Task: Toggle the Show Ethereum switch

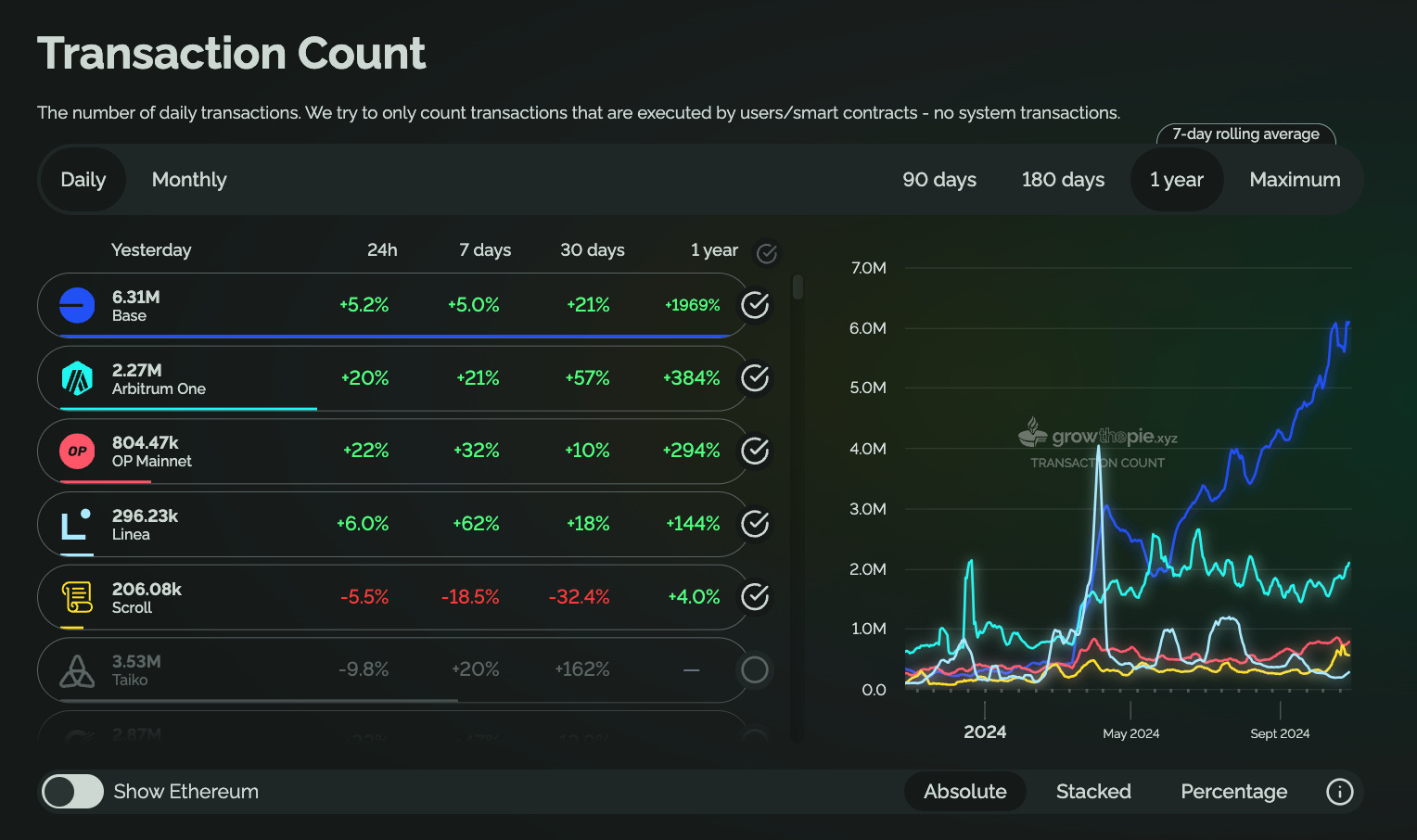Action: (x=72, y=792)
